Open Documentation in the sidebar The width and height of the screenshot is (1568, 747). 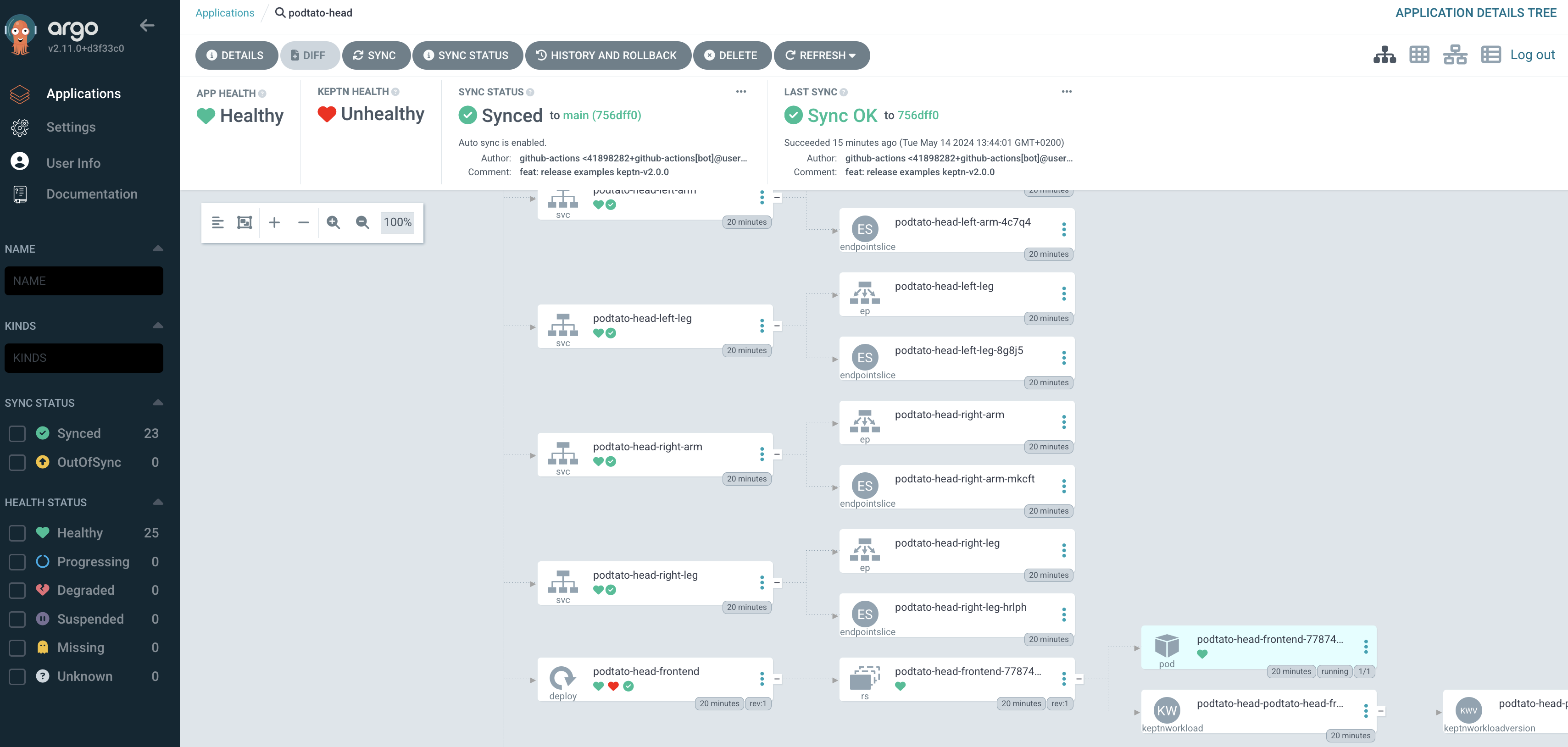[x=91, y=194]
